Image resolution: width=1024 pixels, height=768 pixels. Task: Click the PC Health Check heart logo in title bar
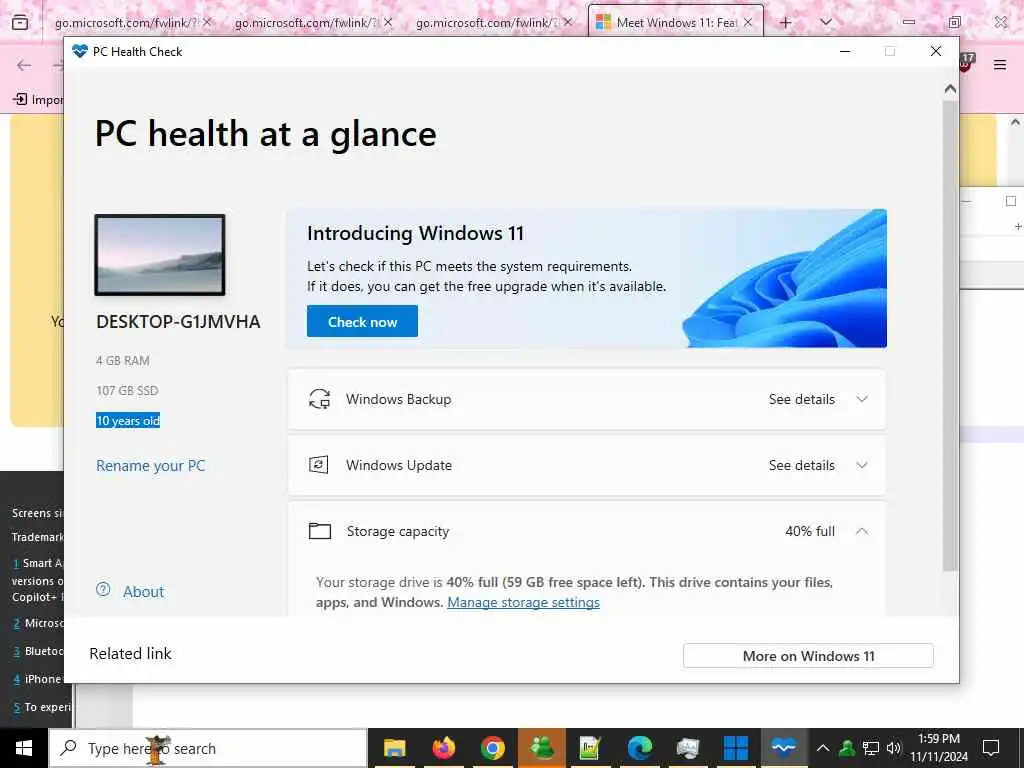click(80, 52)
